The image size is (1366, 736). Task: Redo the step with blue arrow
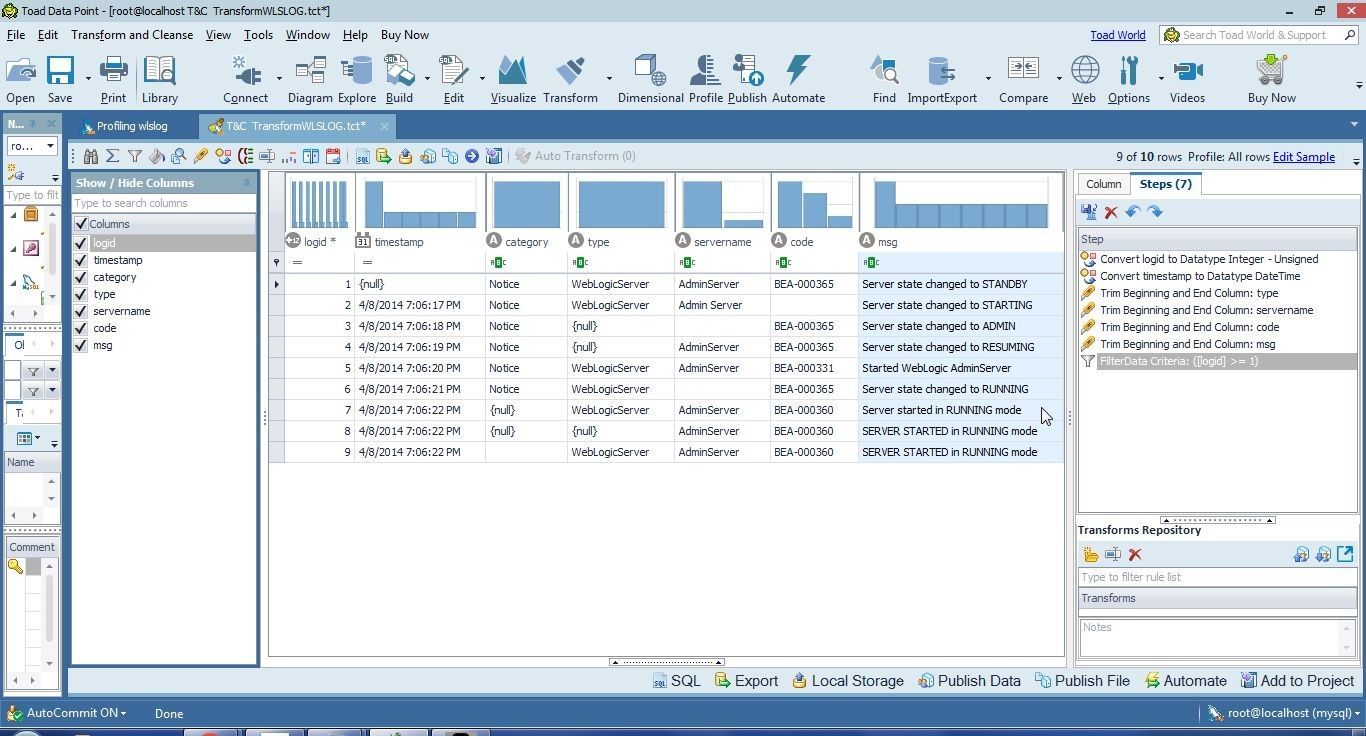(x=1155, y=212)
